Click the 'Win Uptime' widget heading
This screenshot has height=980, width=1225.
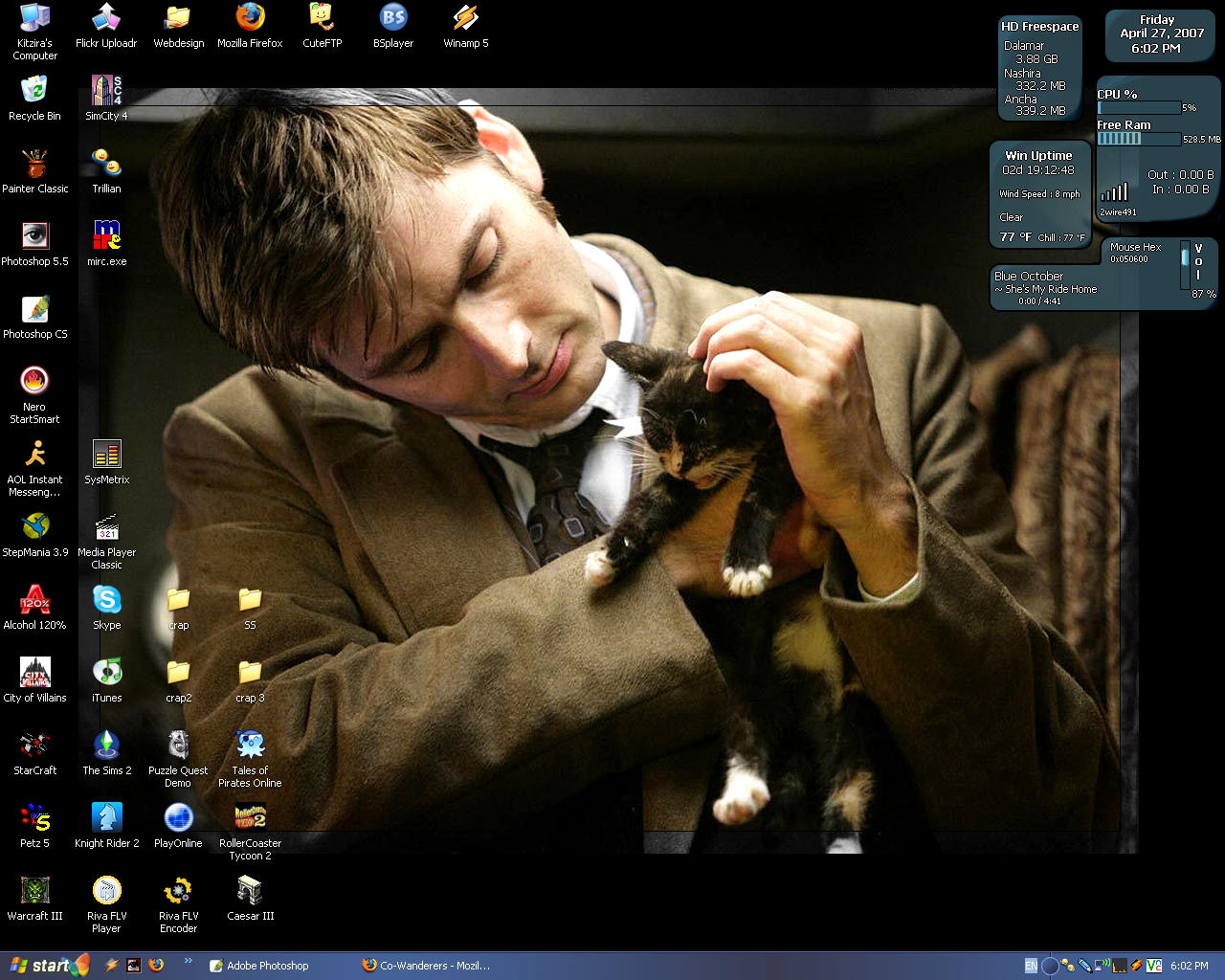(x=1038, y=155)
